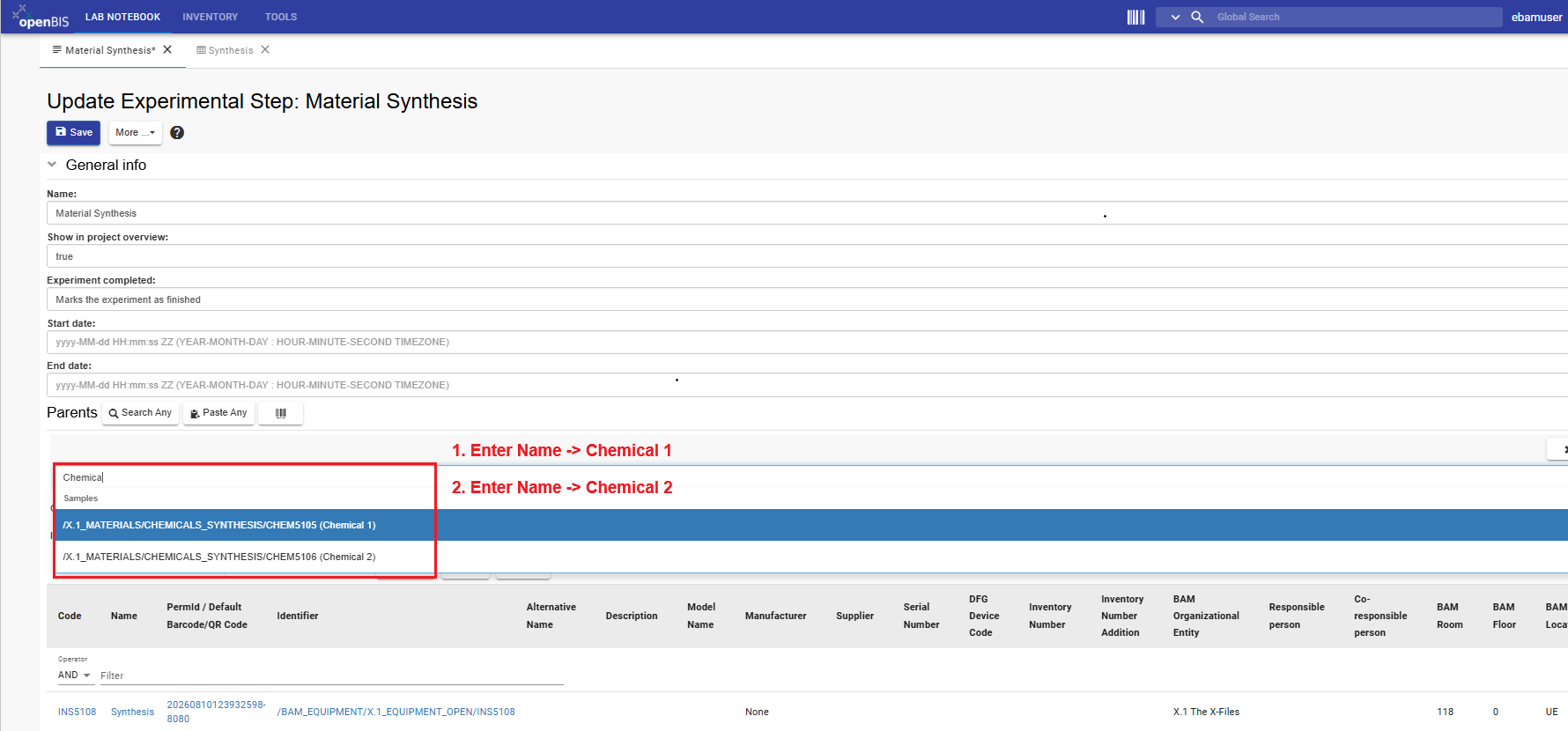Click Search Any button

click(x=140, y=413)
